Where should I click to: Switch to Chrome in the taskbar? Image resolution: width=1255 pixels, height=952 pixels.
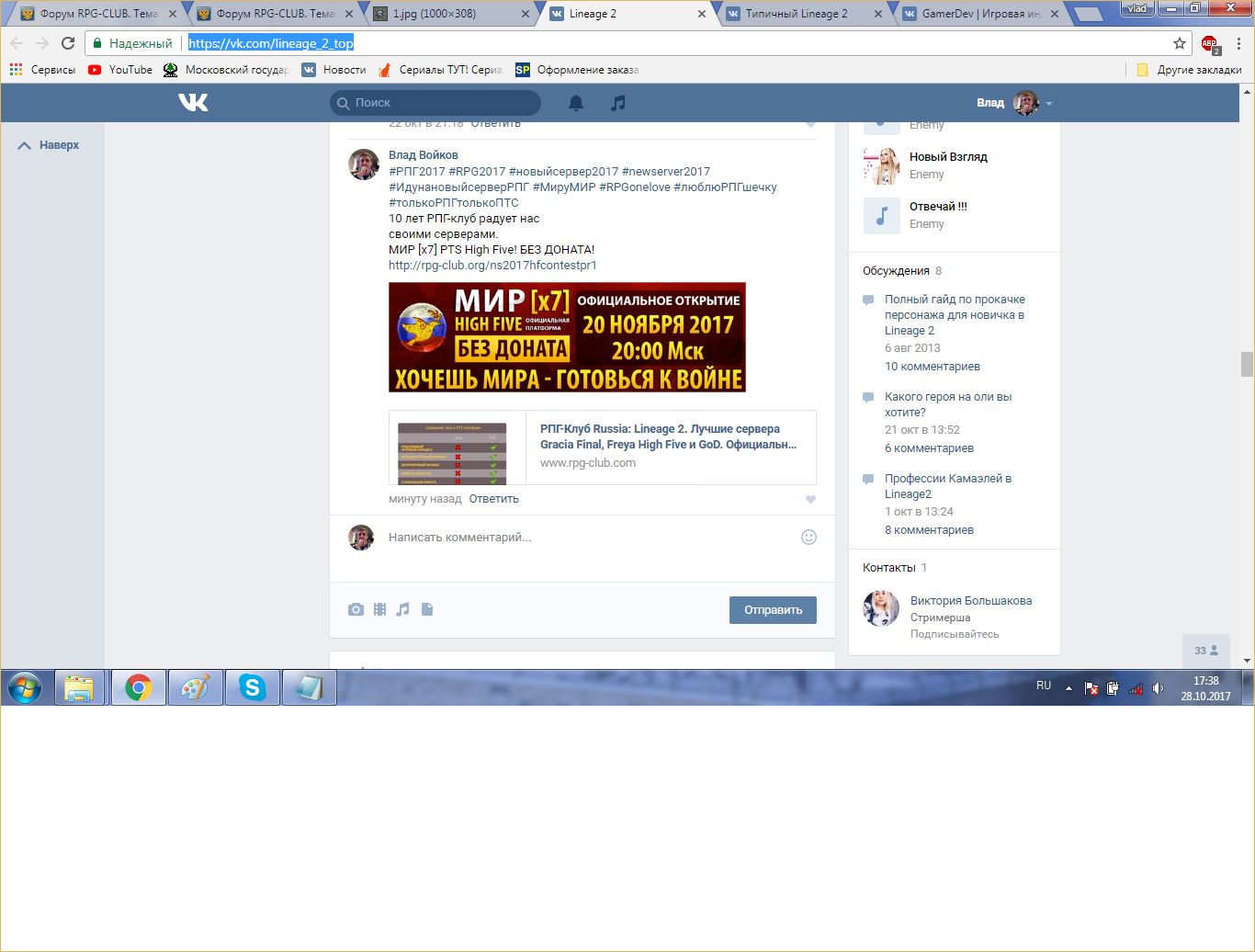coord(139,687)
